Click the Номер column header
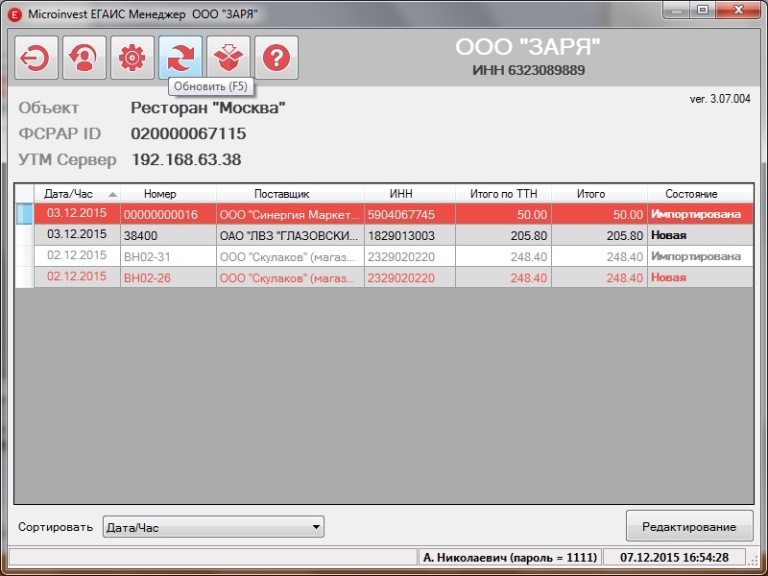Viewport: 768px width, 576px height. click(x=160, y=194)
